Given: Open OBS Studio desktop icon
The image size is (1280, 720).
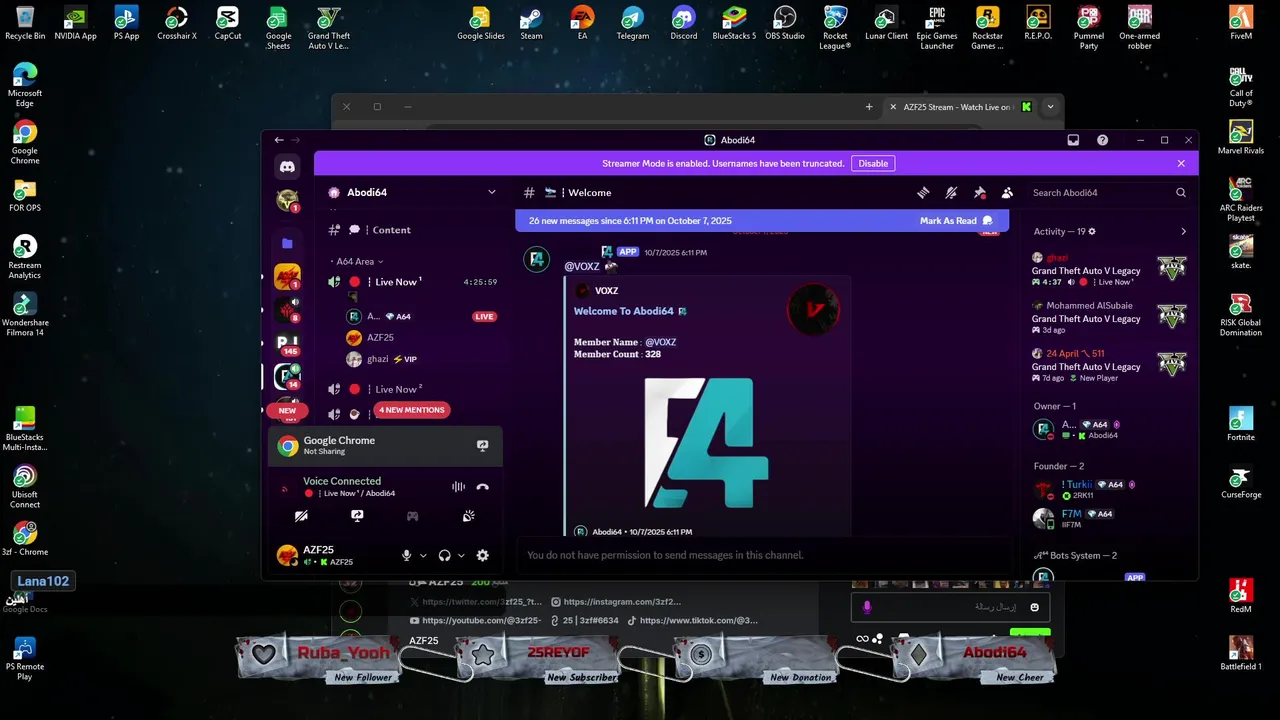Looking at the screenshot, I should [785, 23].
